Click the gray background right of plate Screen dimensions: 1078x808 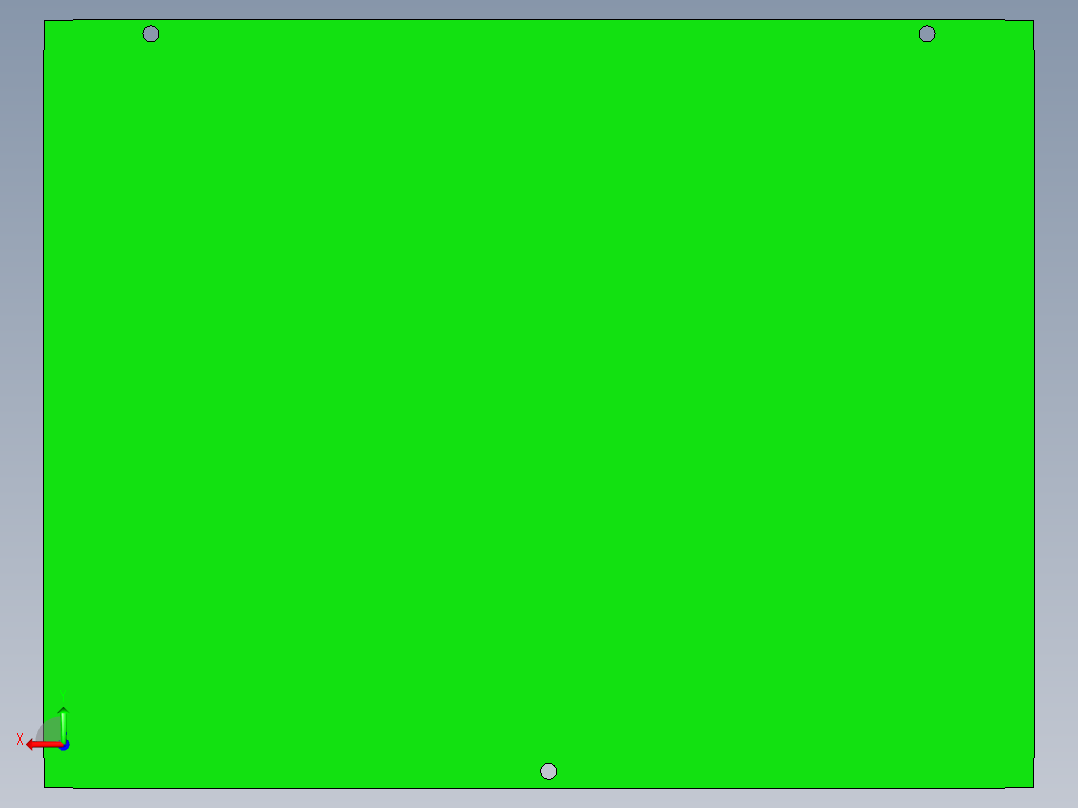point(1056,400)
